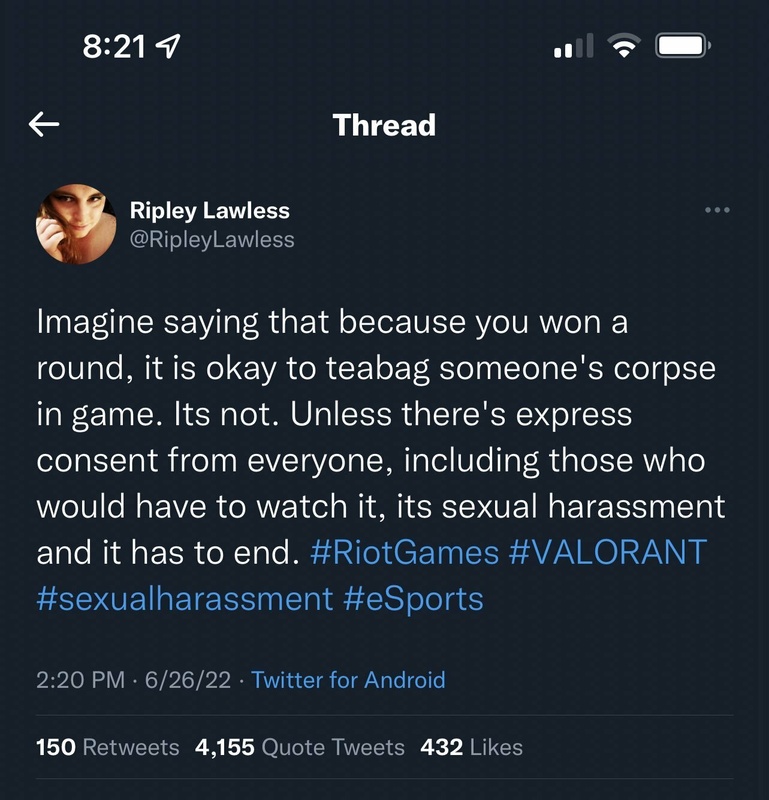Tap the Thread header title
The height and width of the screenshot is (800, 769).
coord(384,125)
